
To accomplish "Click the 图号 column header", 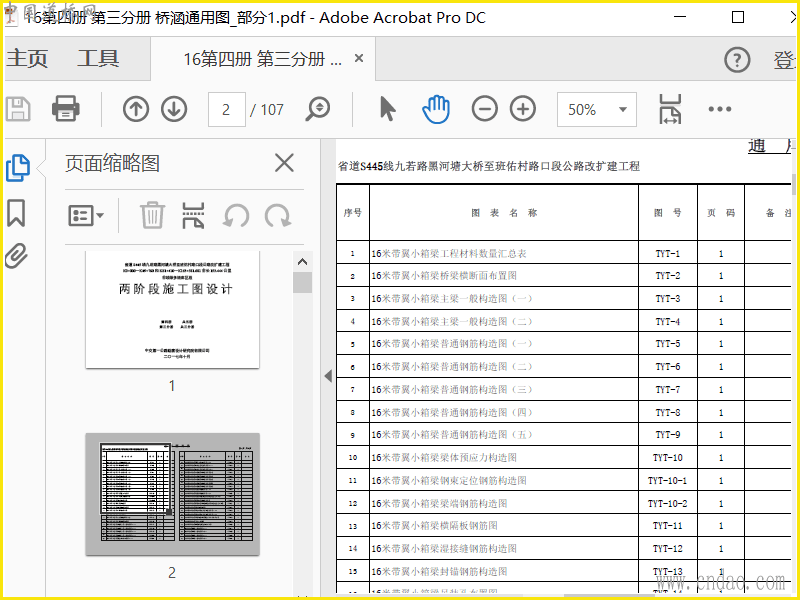I will [667, 213].
